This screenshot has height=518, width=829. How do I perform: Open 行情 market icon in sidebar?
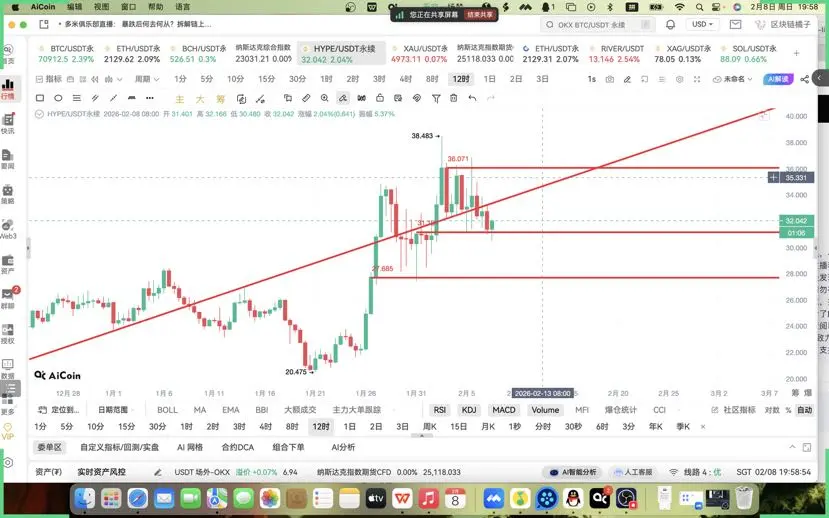8,89
